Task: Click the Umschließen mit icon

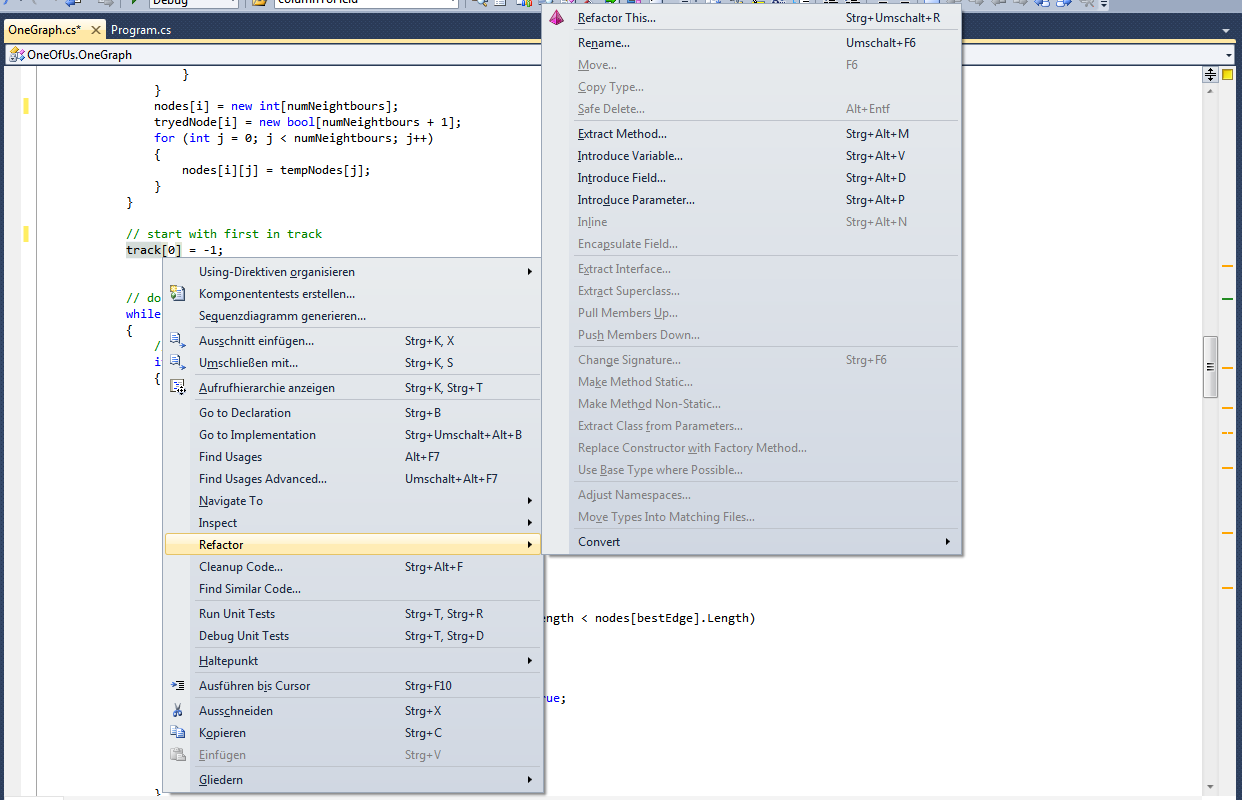Action: point(178,362)
